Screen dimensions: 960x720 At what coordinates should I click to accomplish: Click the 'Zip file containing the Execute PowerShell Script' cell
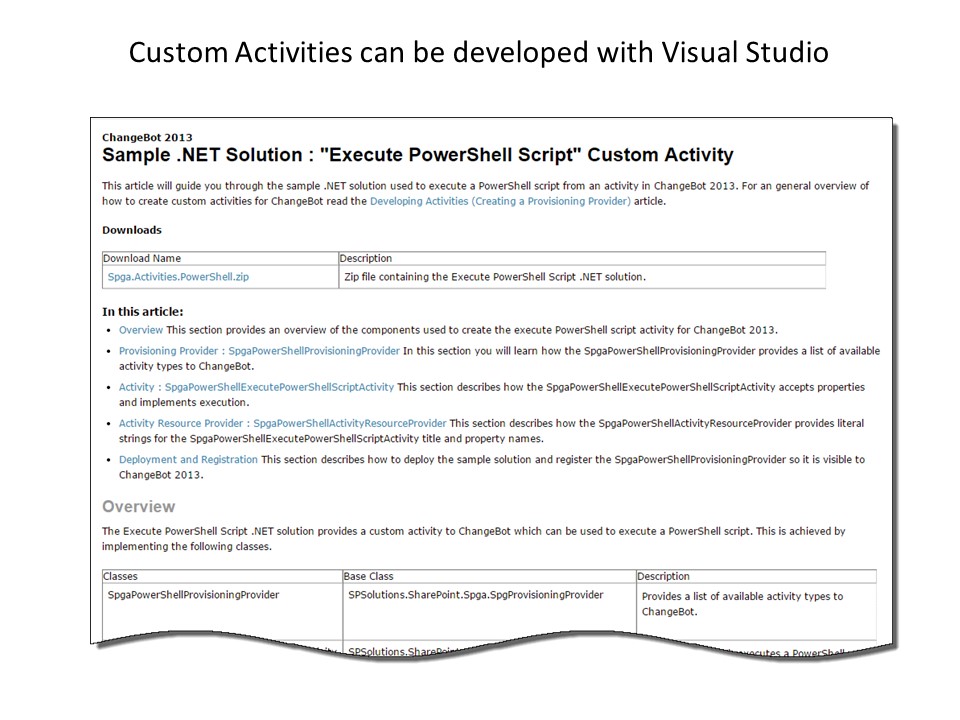582,277
